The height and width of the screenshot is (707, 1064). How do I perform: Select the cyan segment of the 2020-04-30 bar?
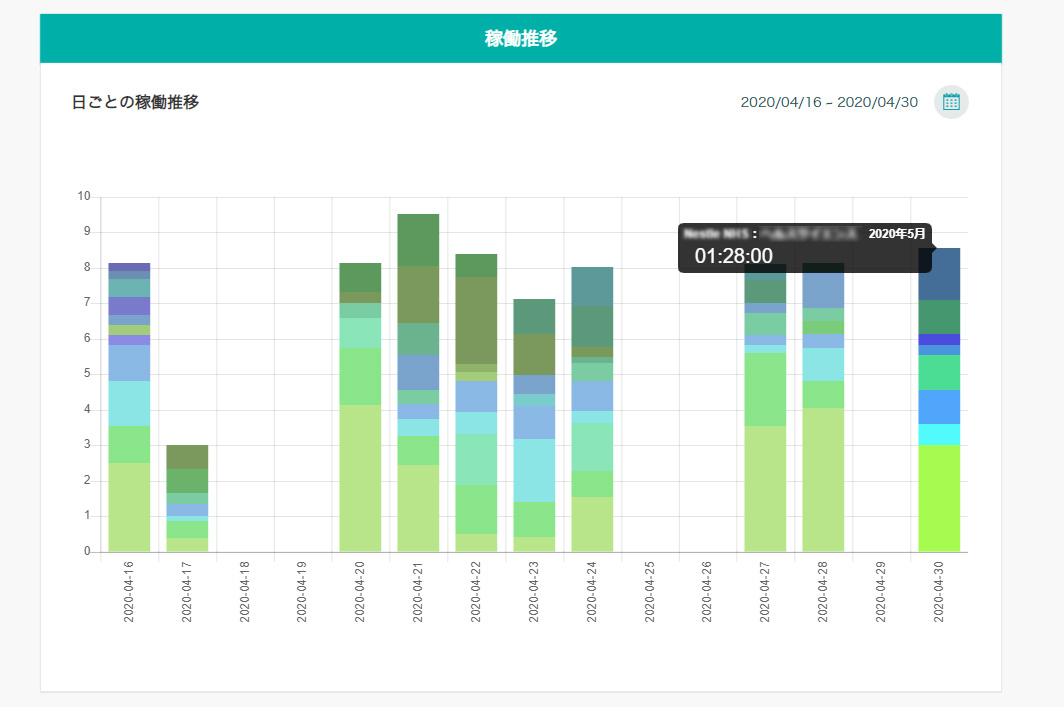tap(939, 434)
